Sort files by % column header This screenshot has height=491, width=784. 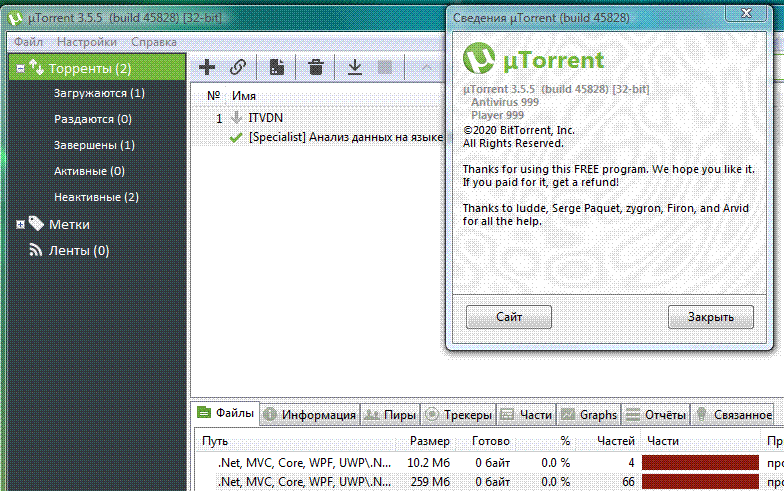565,441
